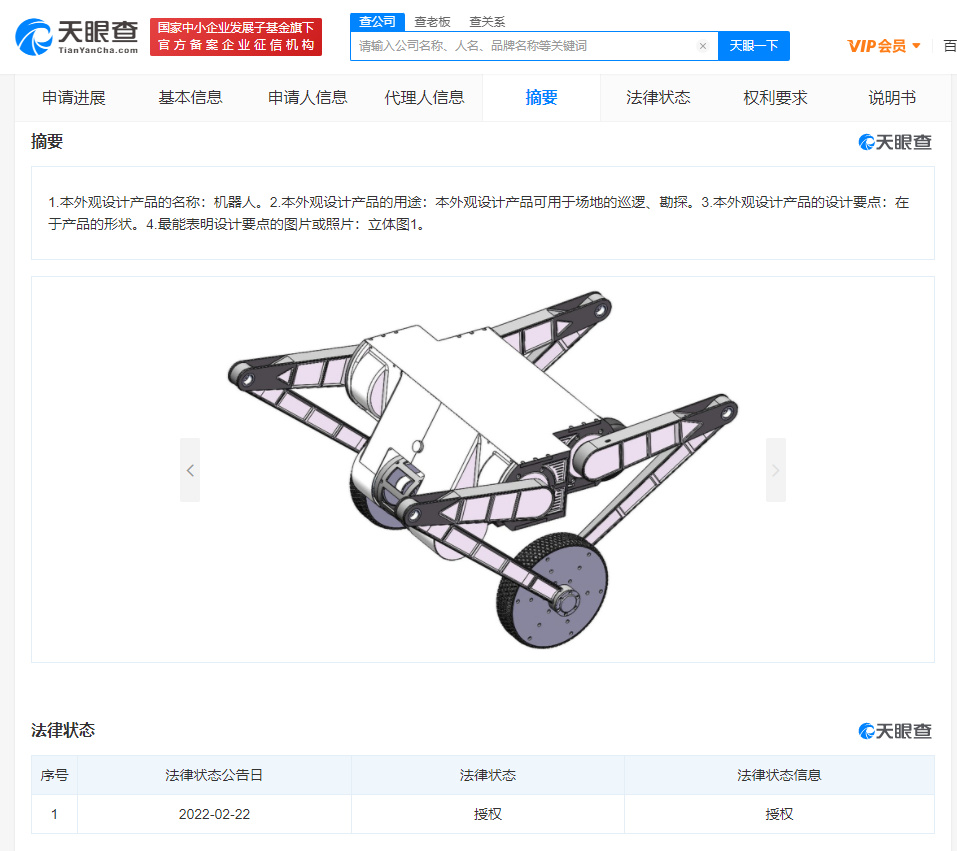
Task: Open the 申请人信息 tab
Action: click(x=308, y=98)
